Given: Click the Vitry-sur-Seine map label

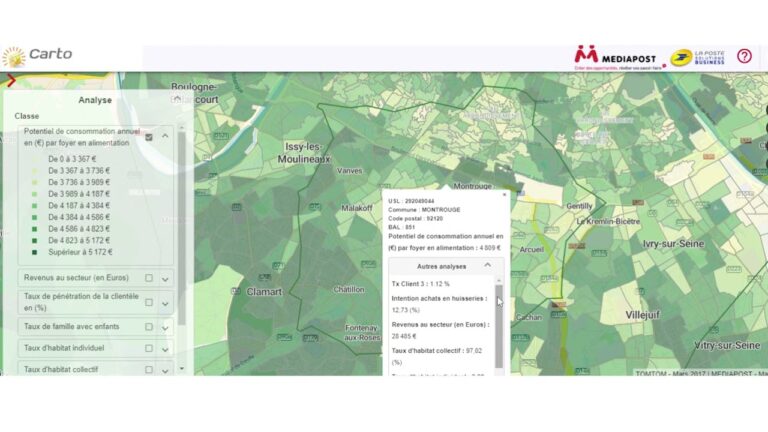Looking at the screenshot, I should point(727,345).
